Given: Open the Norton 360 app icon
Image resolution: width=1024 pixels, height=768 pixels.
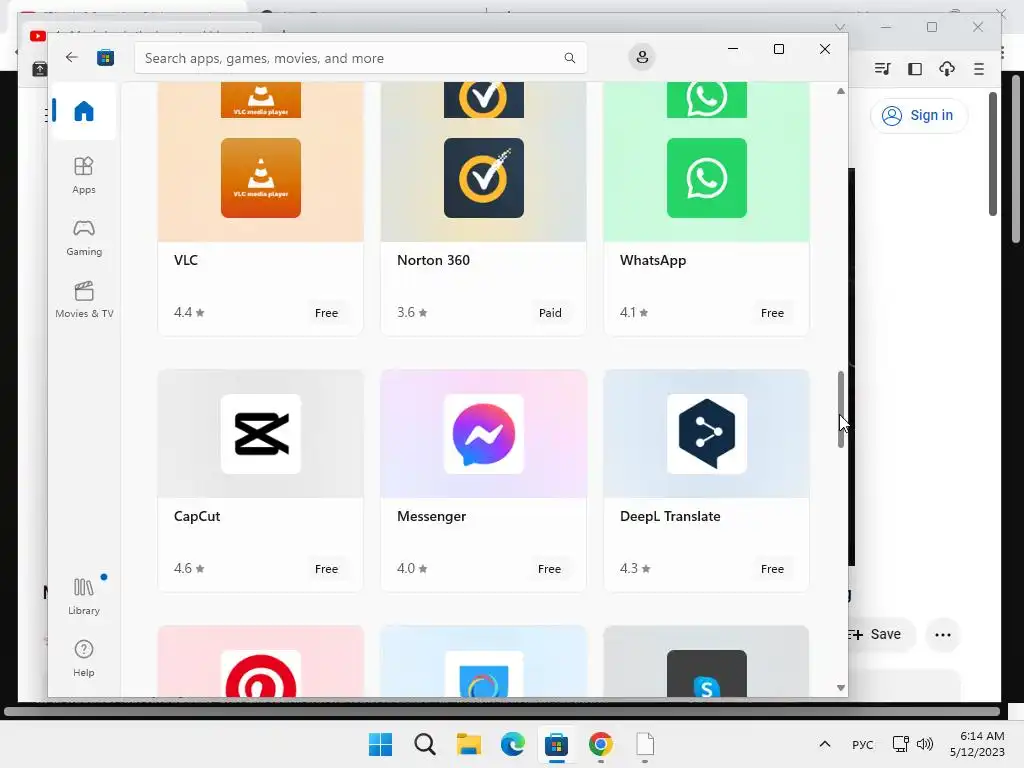Looking at the screenshot, I should (x=483, y=178).
